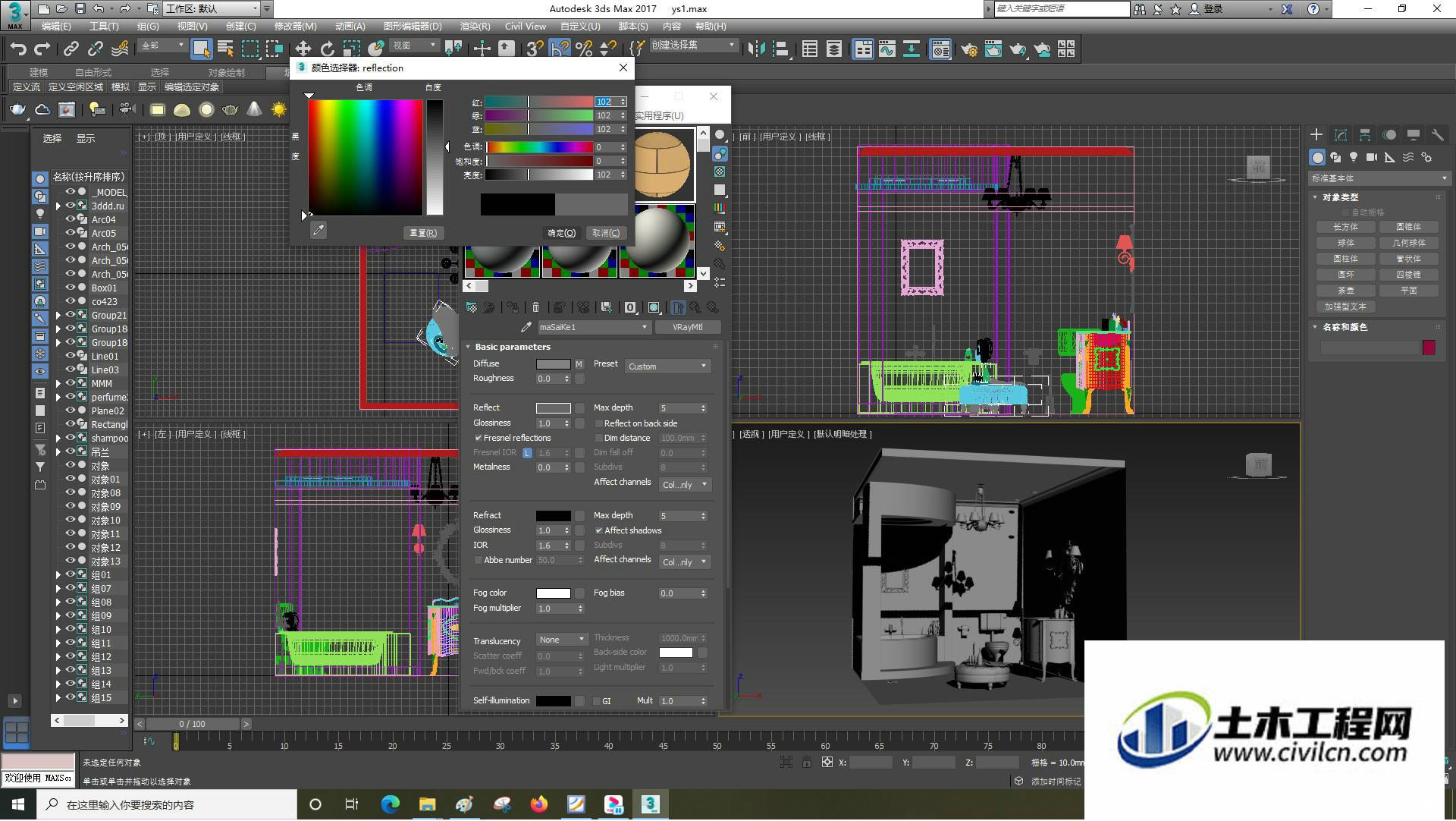The width and height of the screenshot is (1456, 821).
Task: Activate the Select and Scale tool
Action: tap(351, 49)
